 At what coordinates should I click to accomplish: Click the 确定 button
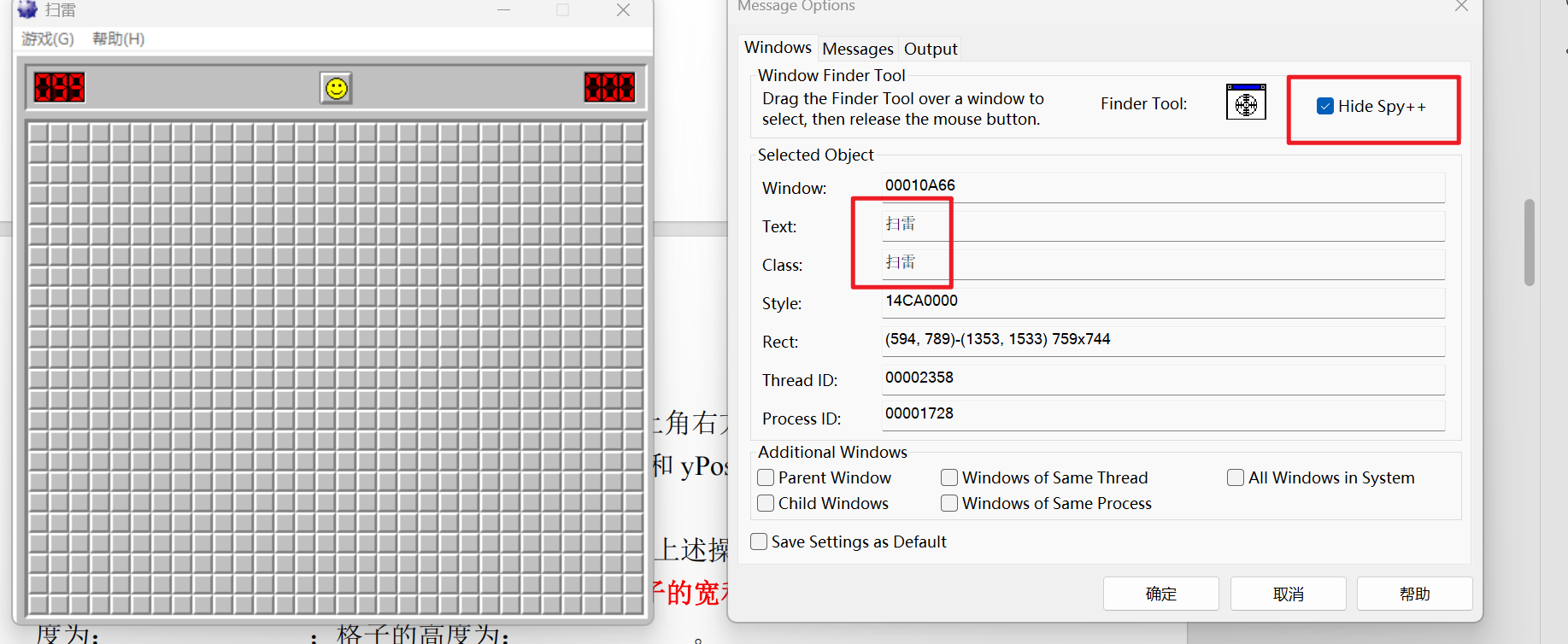pos(1161,594)
